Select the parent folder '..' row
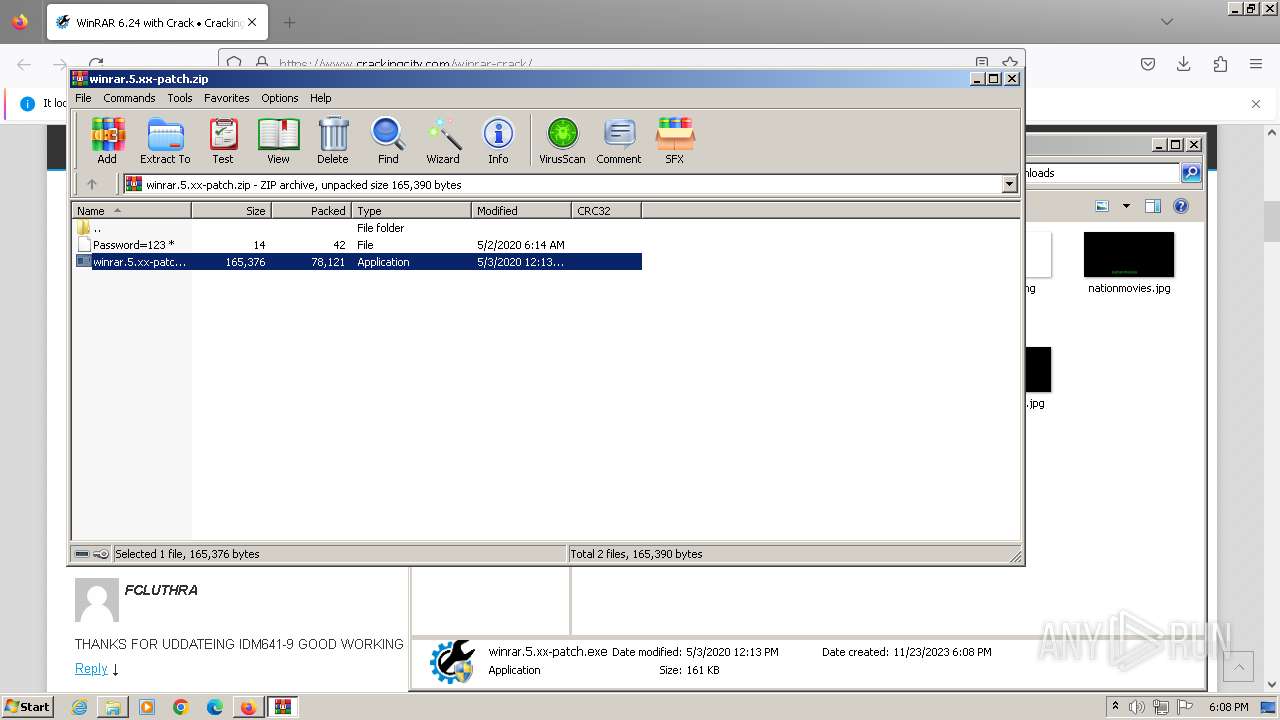This screenshot has width=1280, height=720. pyautogui.click(x=357, y=228)
